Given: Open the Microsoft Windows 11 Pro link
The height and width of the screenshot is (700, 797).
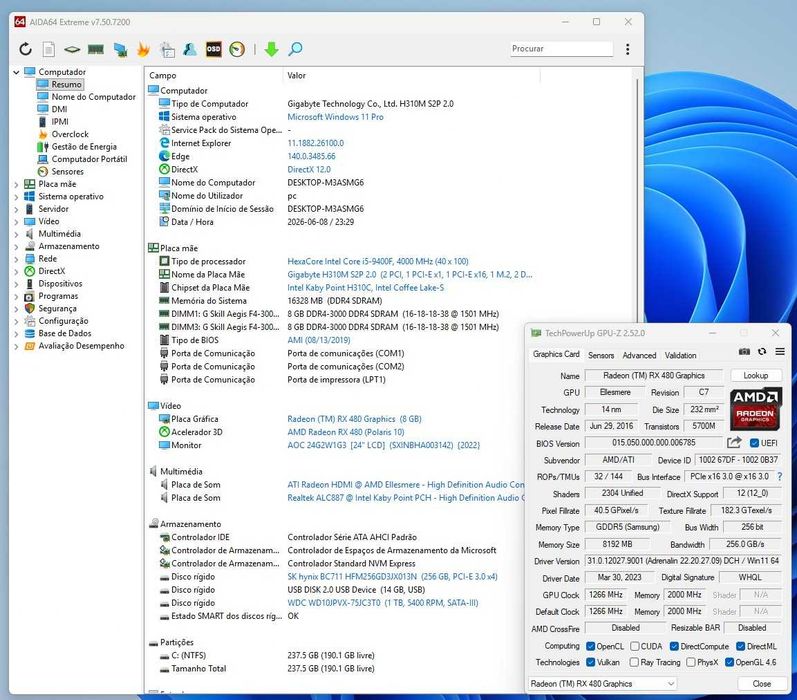Looking at the screenshot, I should click(x=335, y=117).
